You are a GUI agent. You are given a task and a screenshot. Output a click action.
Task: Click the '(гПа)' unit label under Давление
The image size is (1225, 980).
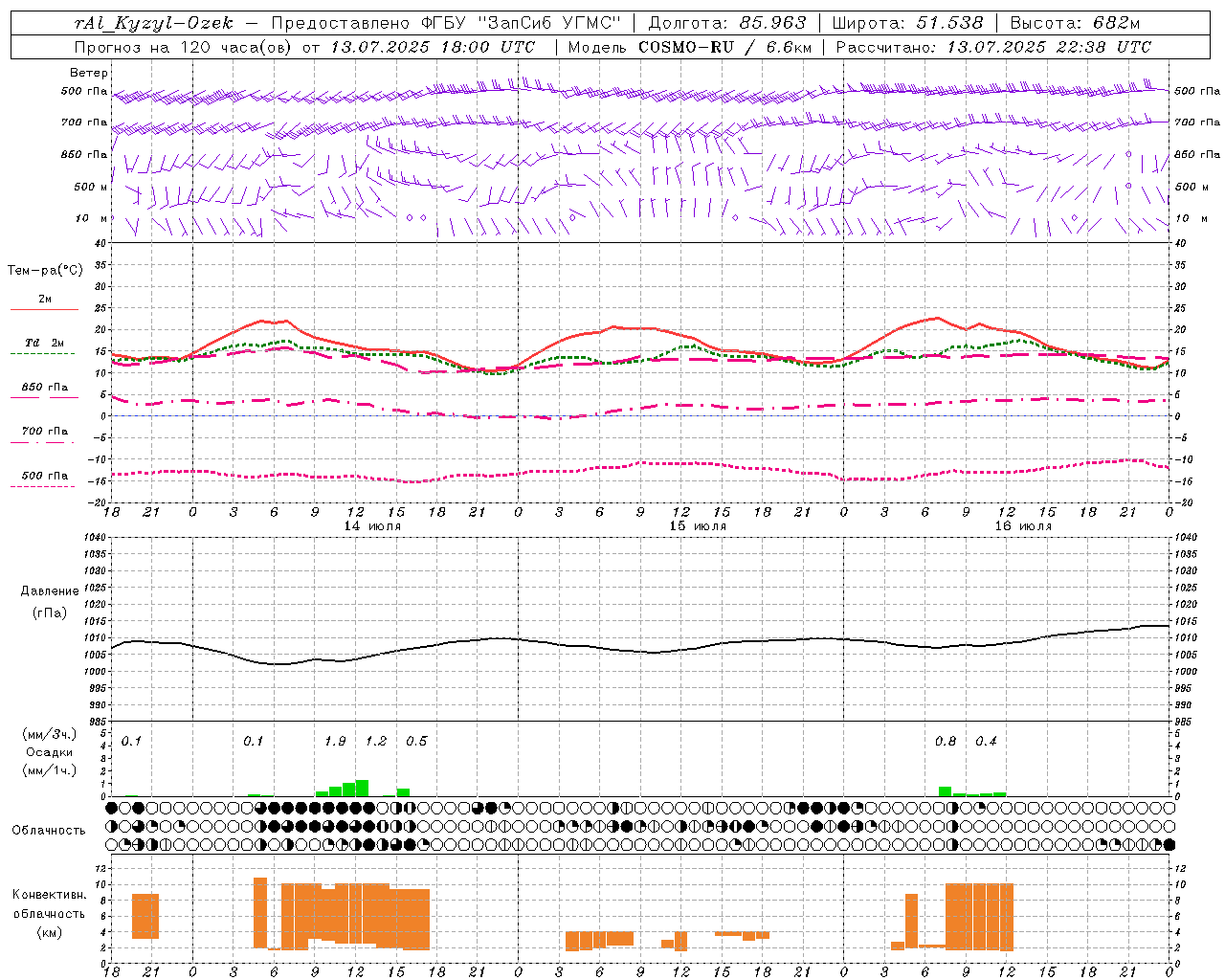point(50,613)
